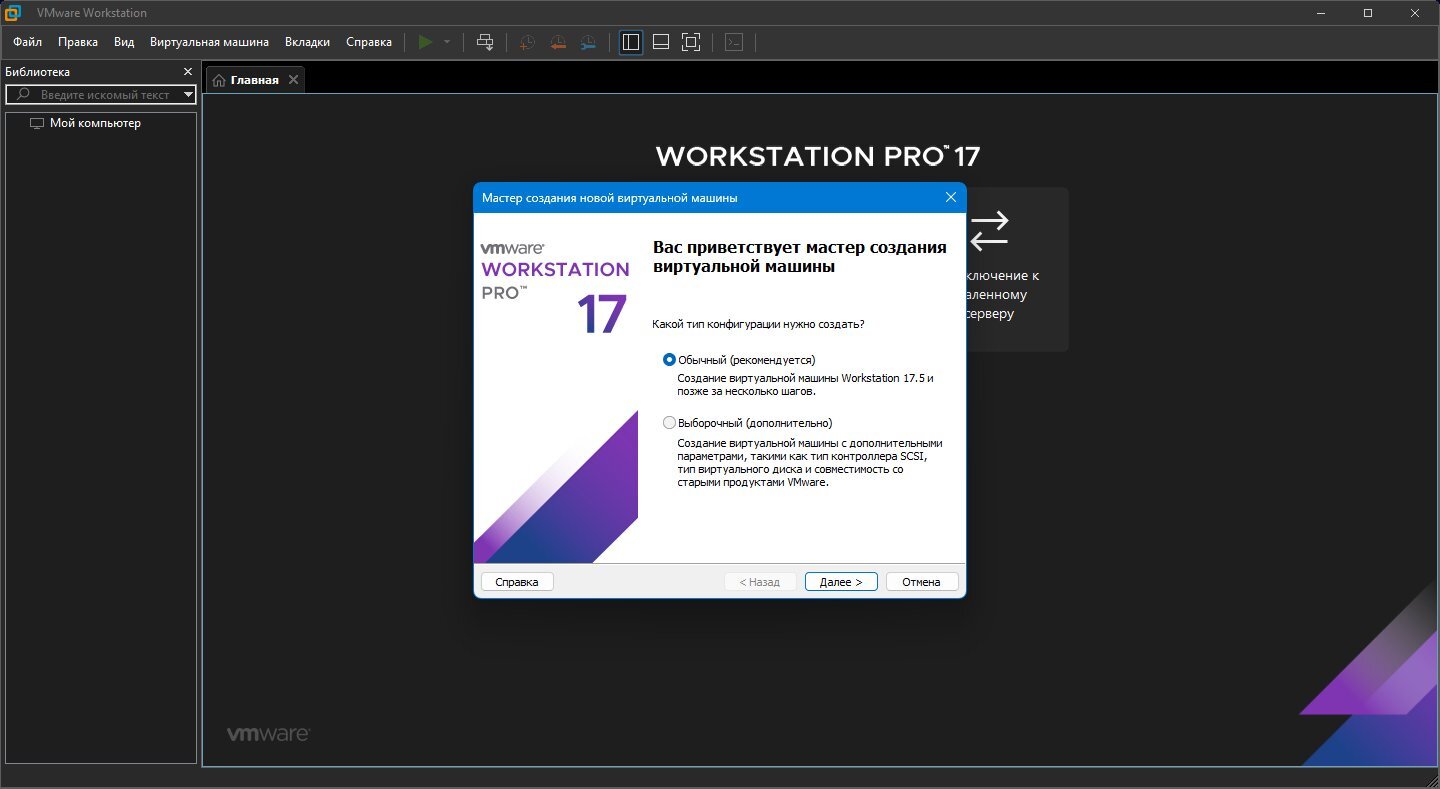Open the Snapshot Manager wrench icon
1440x789 pixels.
589,42
